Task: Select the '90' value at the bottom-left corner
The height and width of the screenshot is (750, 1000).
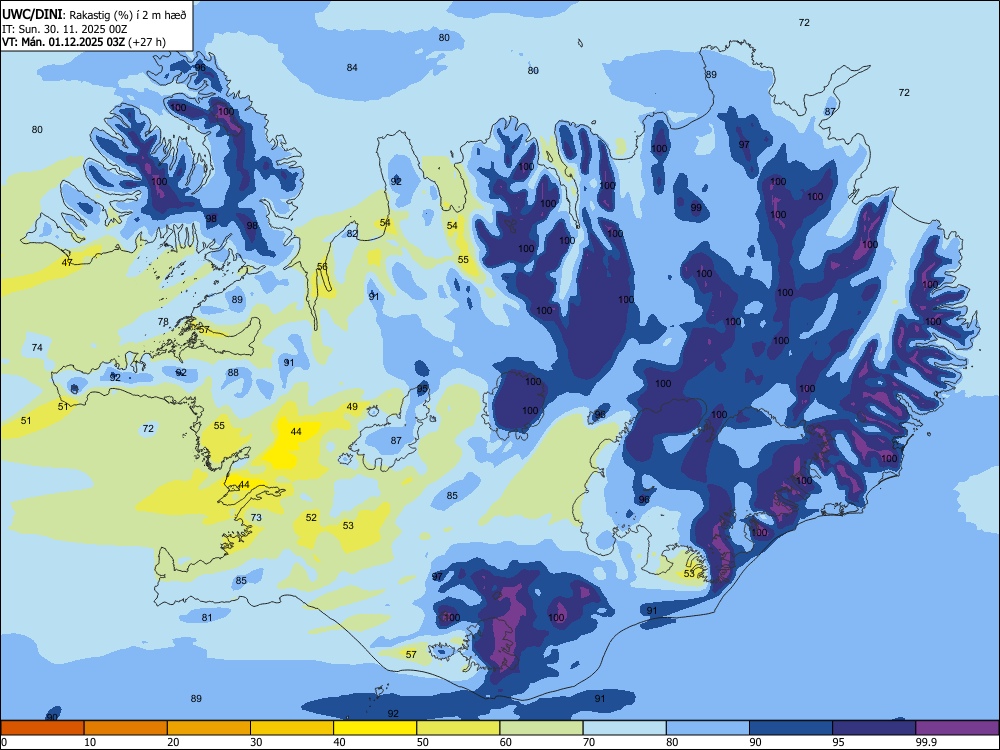Action: coord(52,717)
